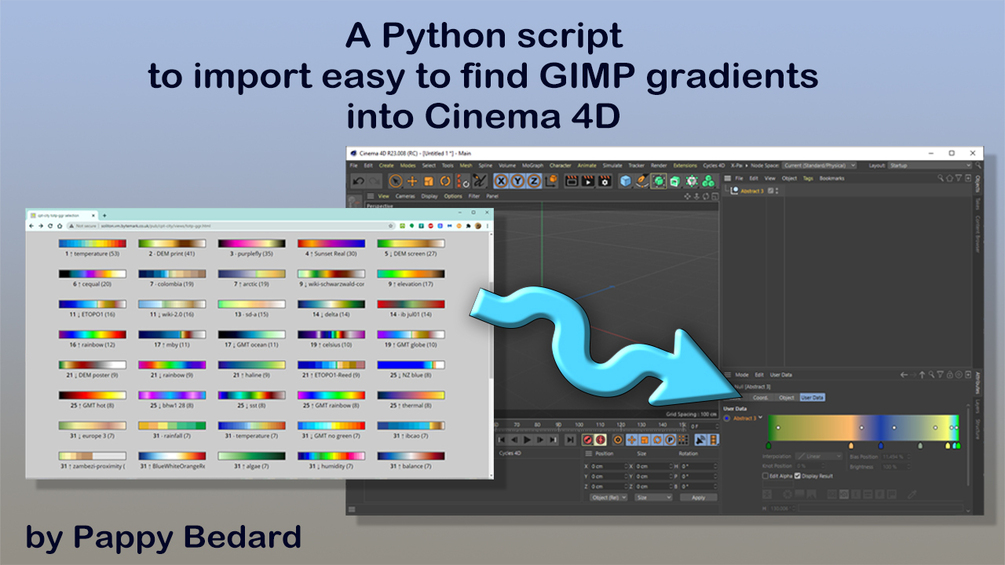The height and width of the screenshot is (565, 1005).
Task: Open Node Space dropdown Current (Standard/Physical)
Action: click(819, 165)
